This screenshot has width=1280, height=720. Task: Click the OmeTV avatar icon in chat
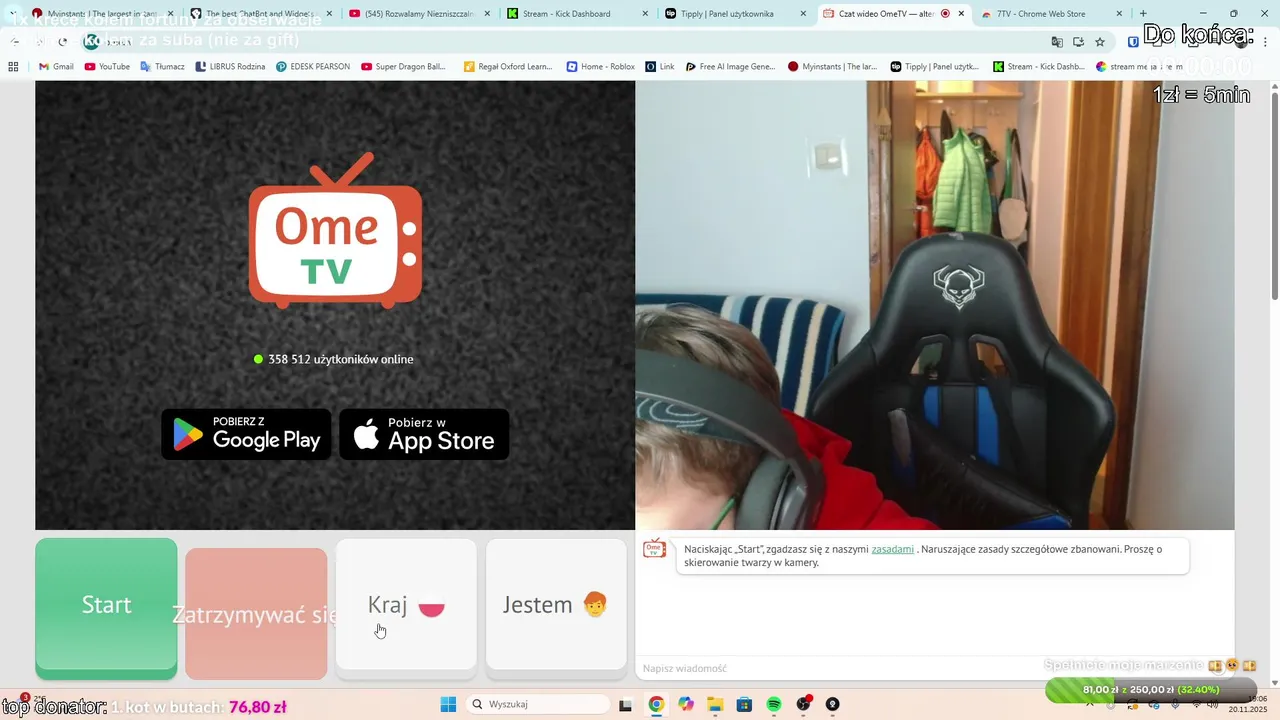point(654,549)
